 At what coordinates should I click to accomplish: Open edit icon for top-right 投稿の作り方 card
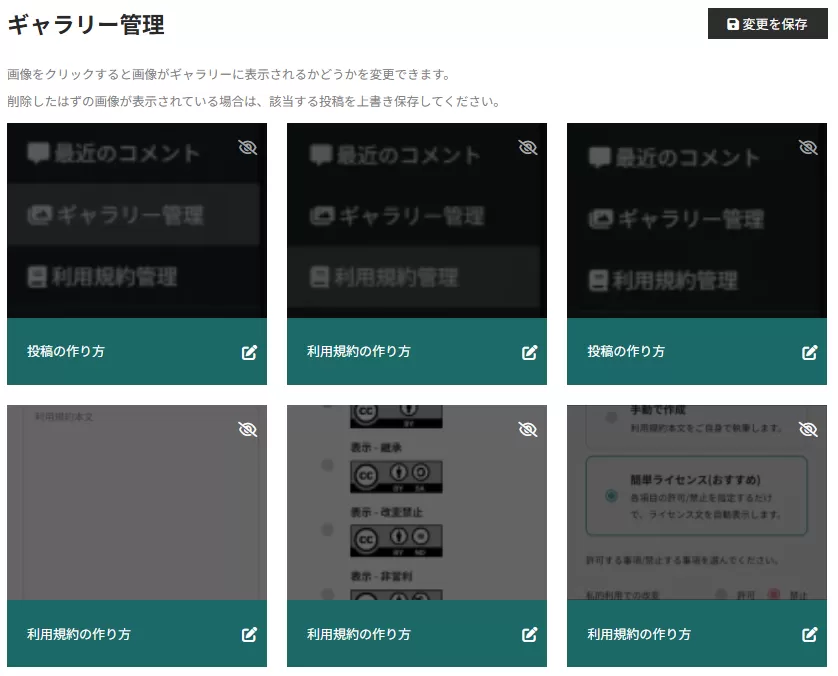pos(809,352)
